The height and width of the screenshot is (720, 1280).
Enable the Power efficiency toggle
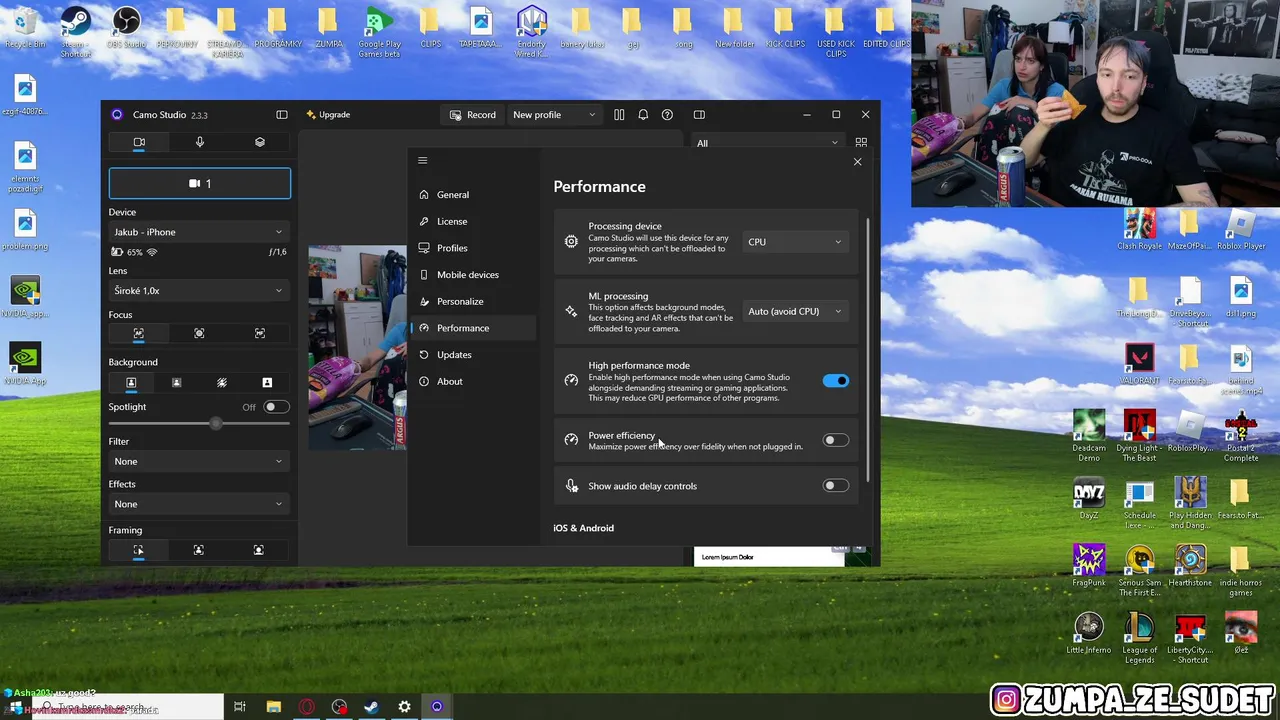835,440
